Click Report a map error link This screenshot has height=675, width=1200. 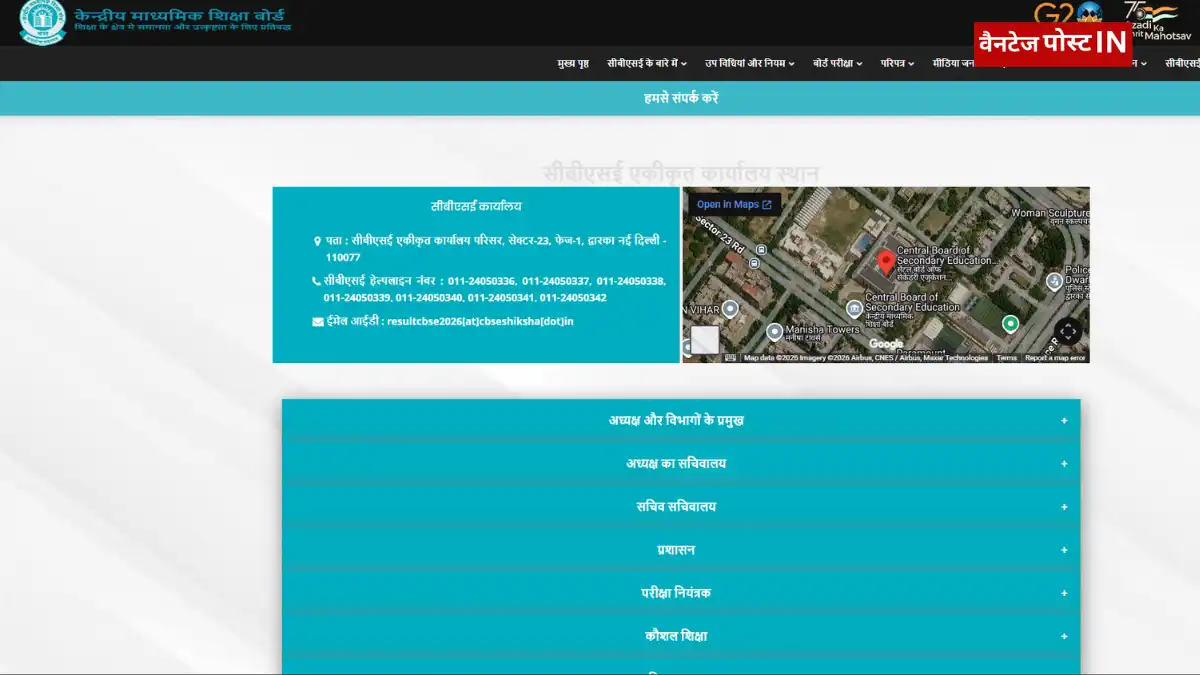1055,357
